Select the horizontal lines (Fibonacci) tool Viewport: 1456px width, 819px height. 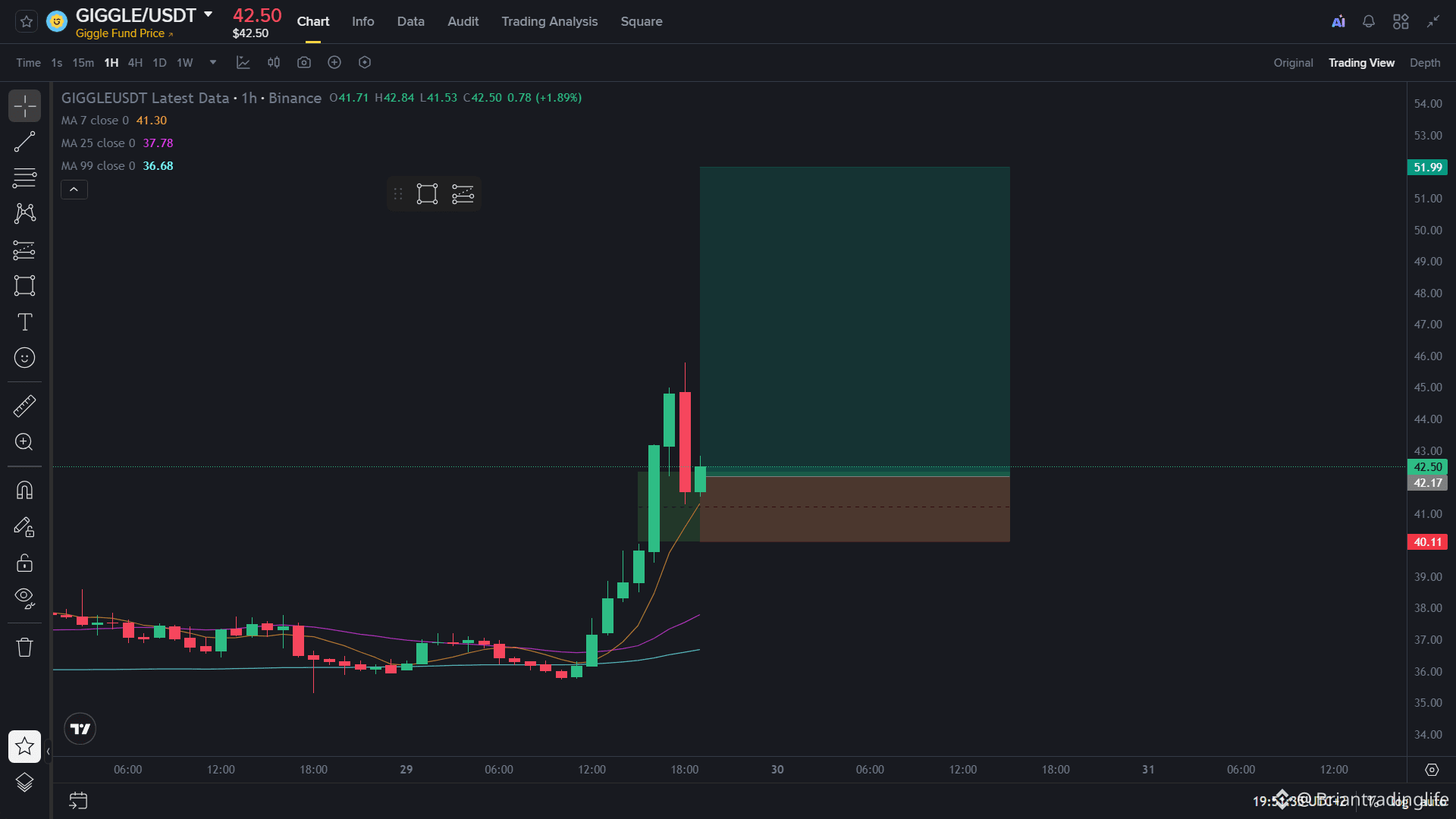click(24, 177)
